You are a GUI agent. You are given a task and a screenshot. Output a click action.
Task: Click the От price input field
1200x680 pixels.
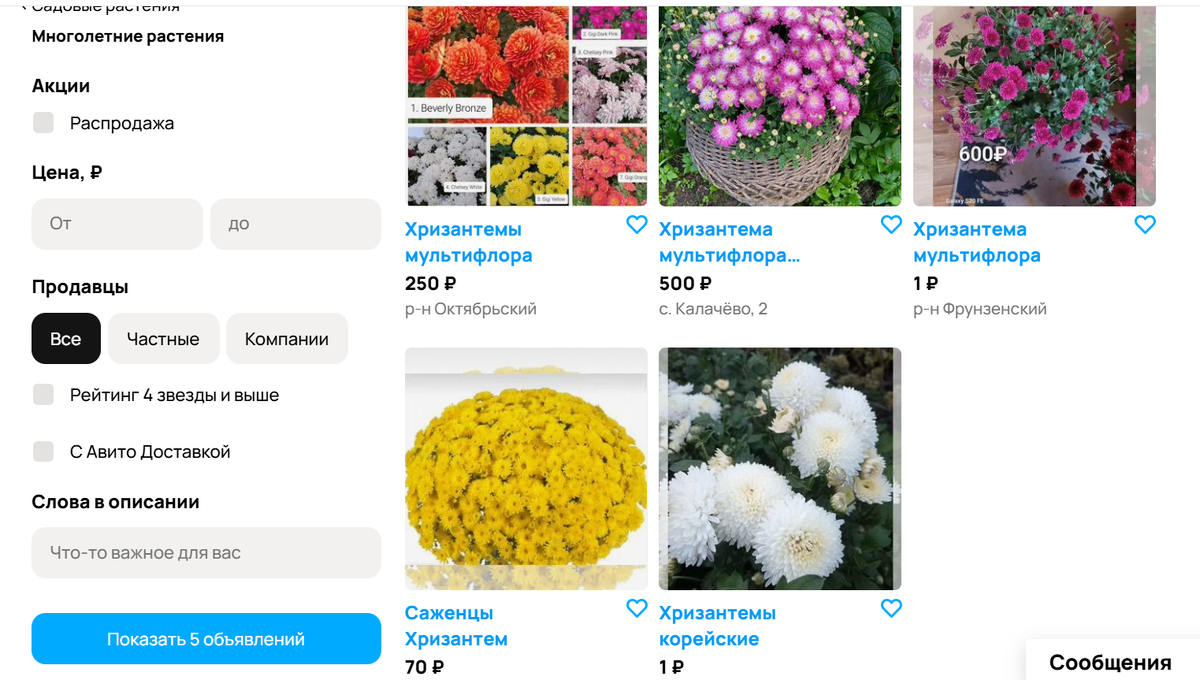pyautogui.click(x=117, y=224)
